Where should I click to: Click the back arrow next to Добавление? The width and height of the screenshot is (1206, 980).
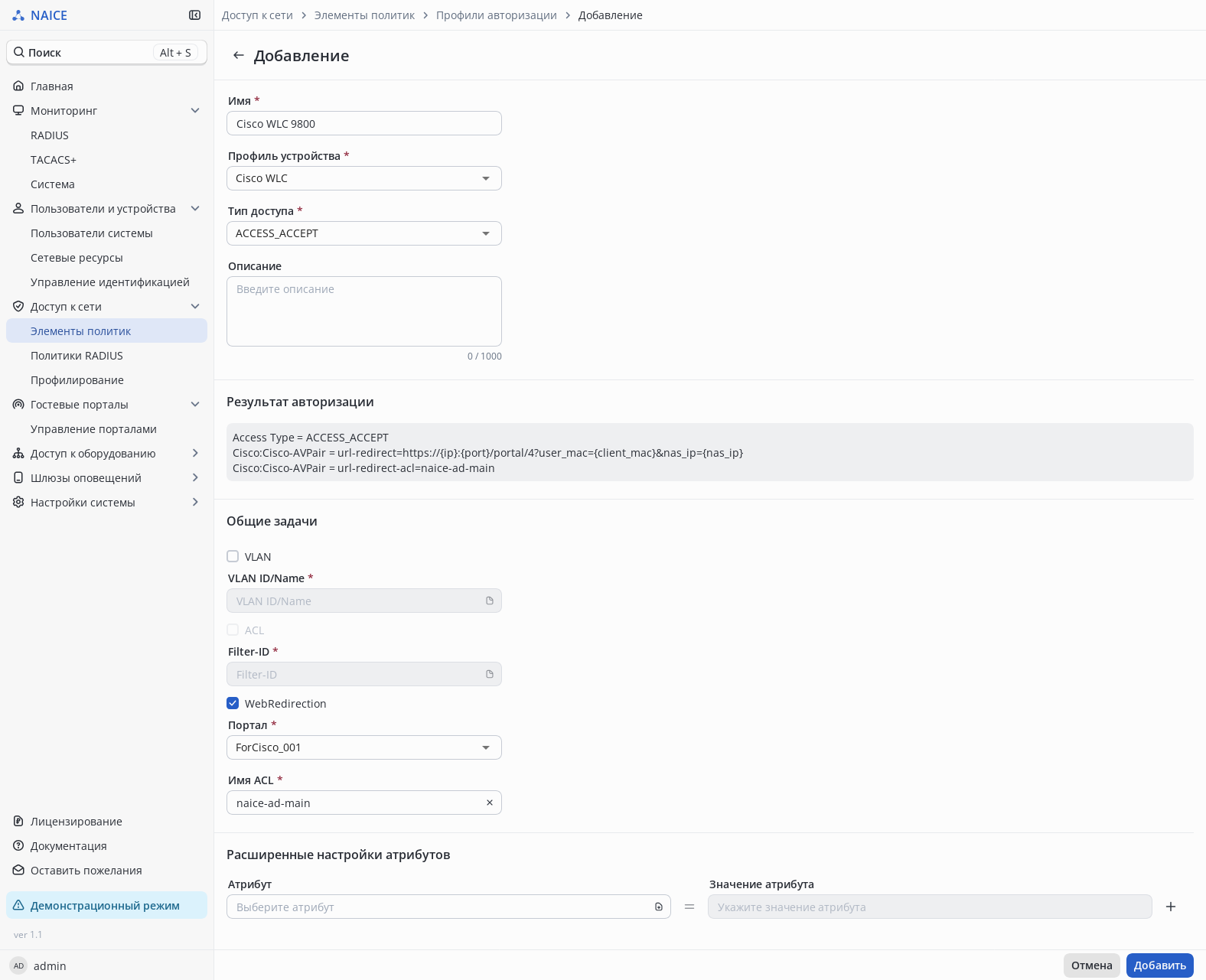[x=239, y=56]
